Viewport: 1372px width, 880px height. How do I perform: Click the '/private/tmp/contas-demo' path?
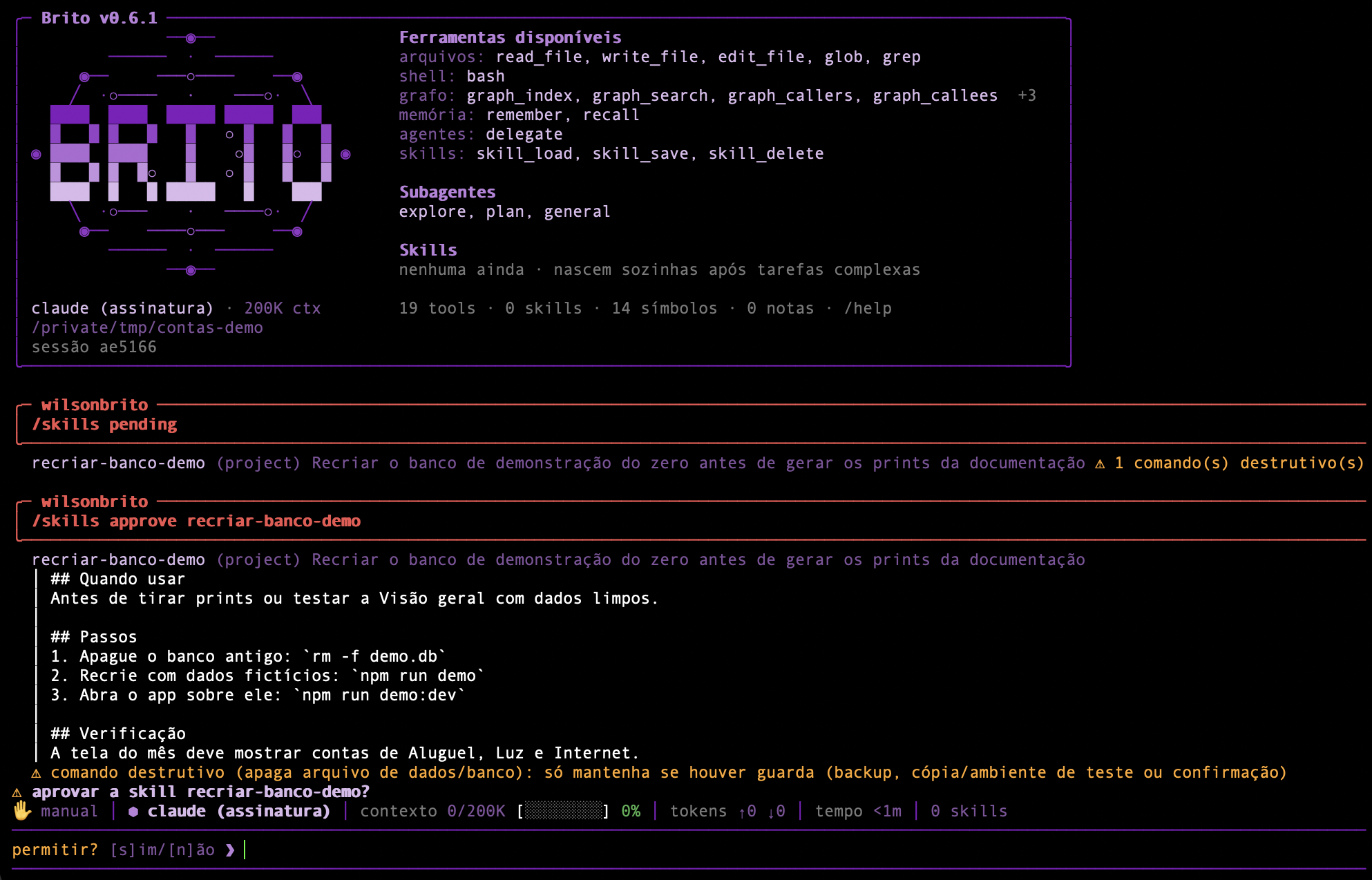tap(147, 327)
